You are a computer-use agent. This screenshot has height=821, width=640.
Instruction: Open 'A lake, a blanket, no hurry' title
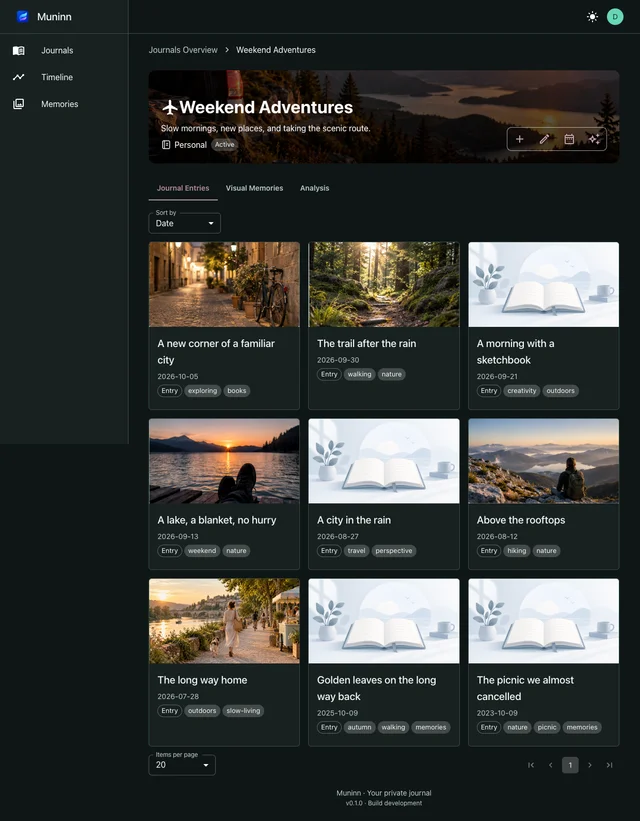[x=217, y=520]
